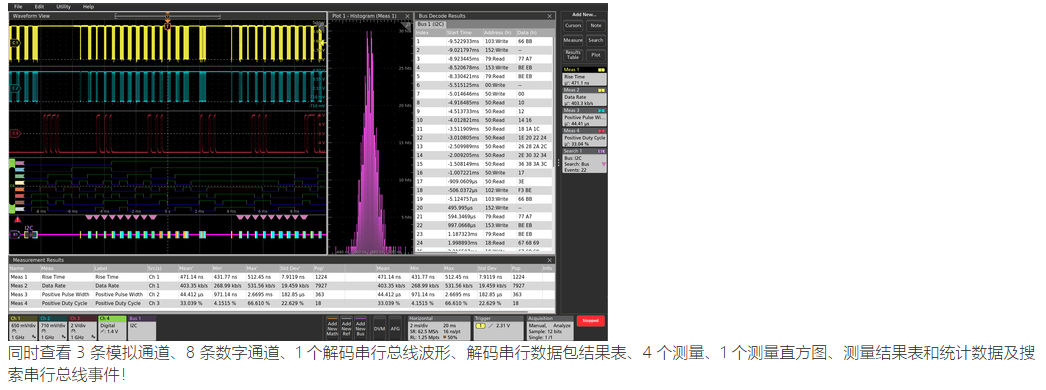Open the Horizontal settings badge

click(x=438, y=327)
